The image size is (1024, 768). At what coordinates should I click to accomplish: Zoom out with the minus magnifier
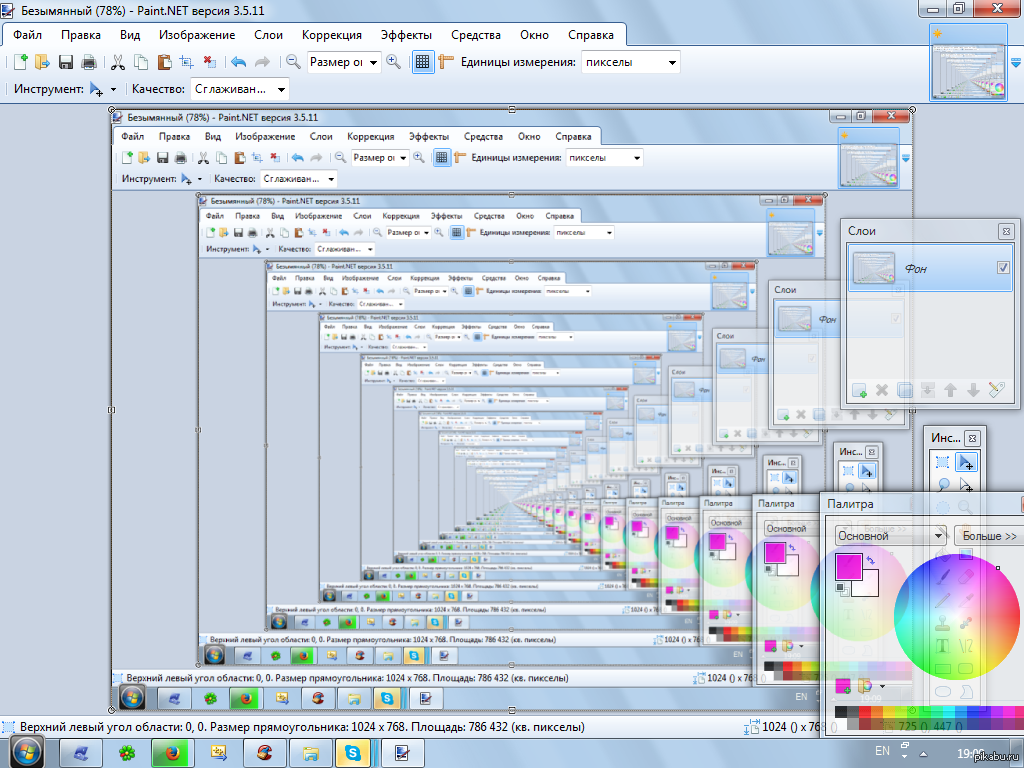click(293, 62)
